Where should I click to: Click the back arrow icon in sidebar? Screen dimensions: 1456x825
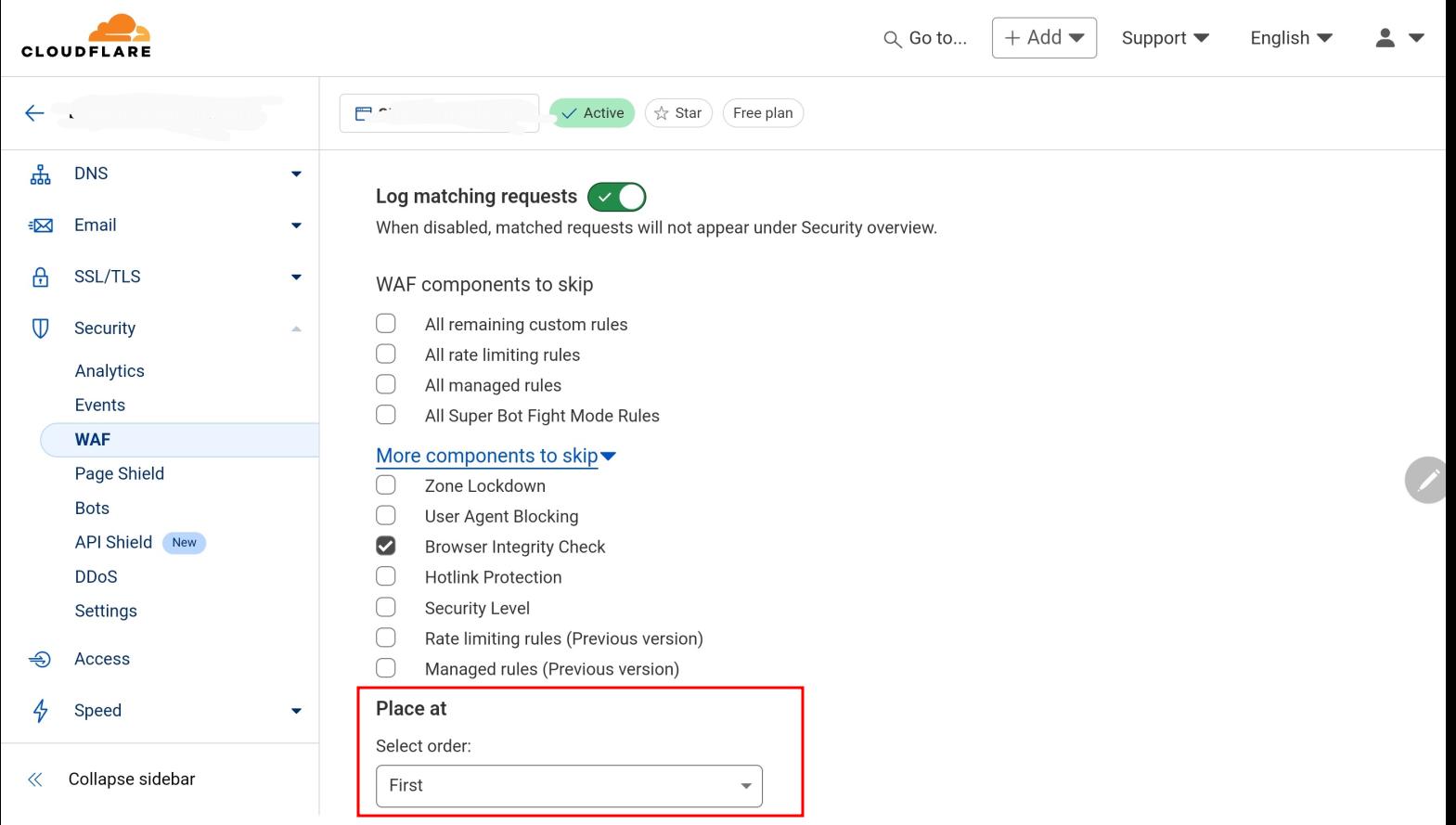(x=34, y=113)
